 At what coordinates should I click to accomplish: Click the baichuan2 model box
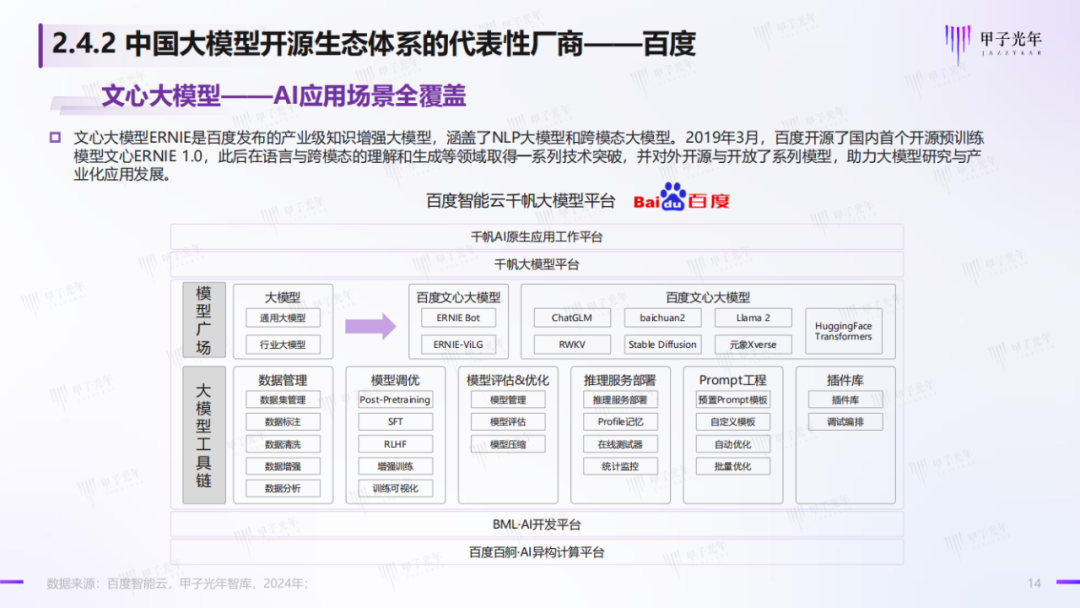(663, 318)
